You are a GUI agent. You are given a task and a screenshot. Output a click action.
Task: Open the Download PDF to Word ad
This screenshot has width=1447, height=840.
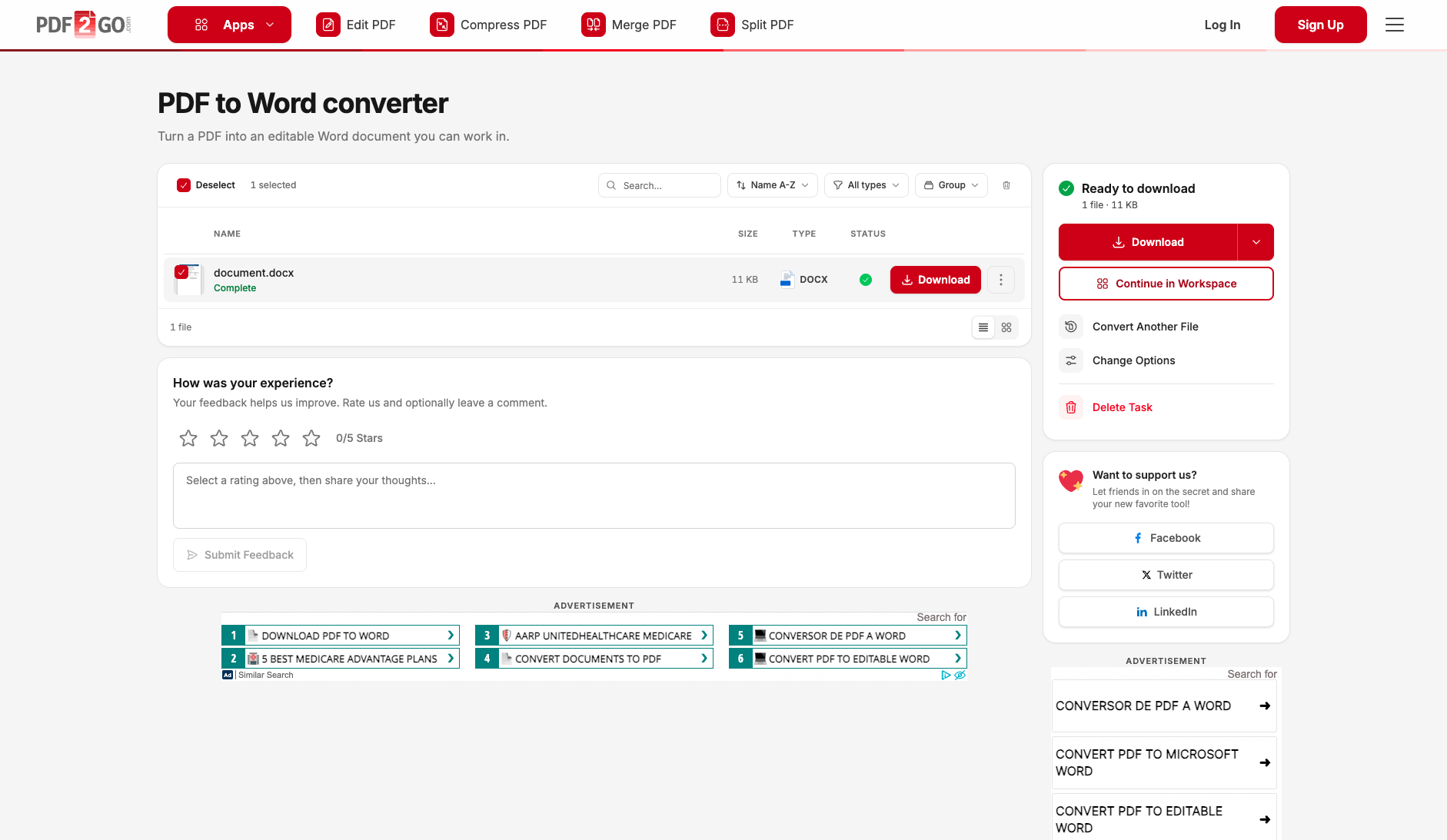[341, 636]
